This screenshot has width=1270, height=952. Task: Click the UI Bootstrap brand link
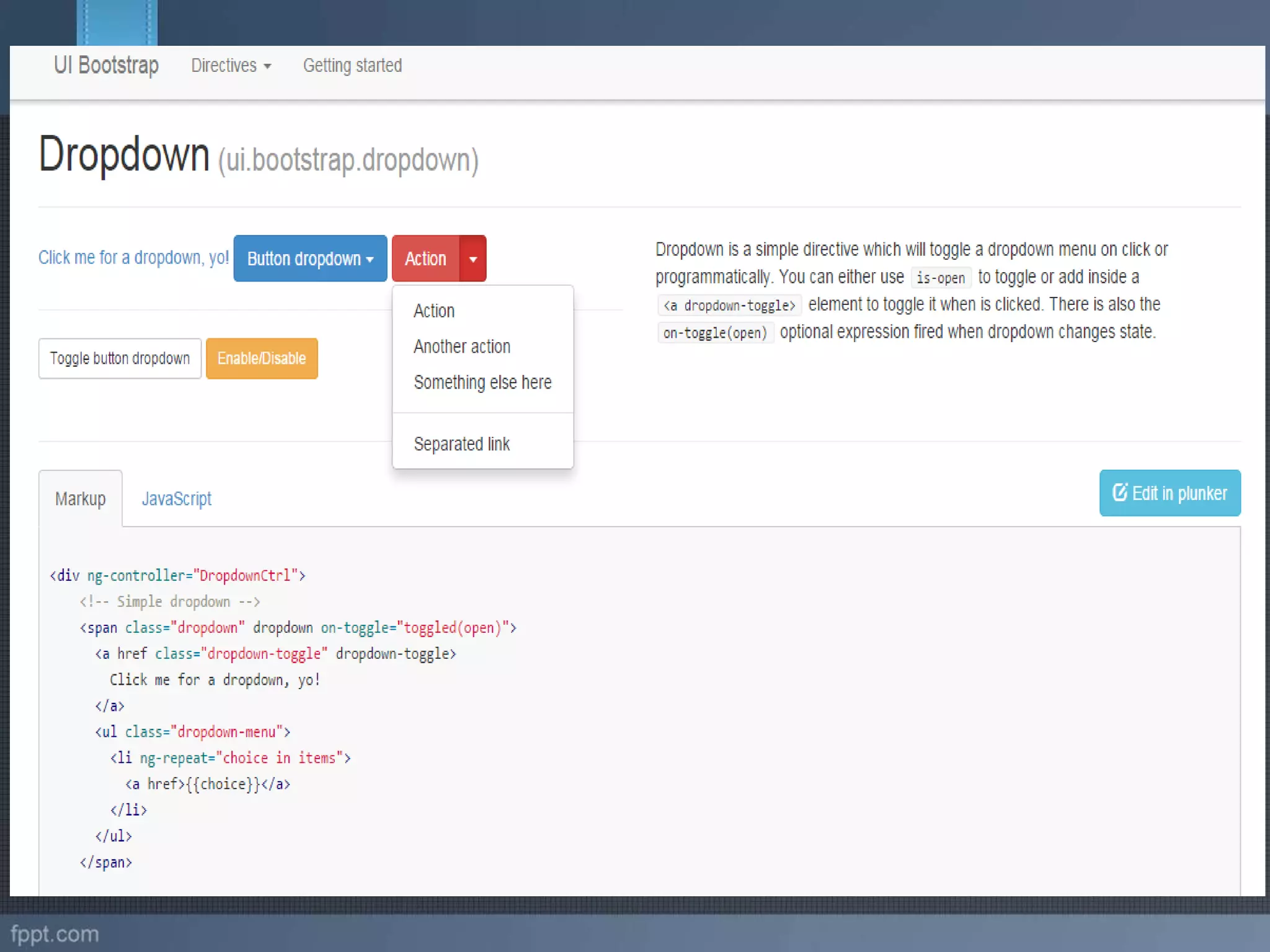pos(106,66)
